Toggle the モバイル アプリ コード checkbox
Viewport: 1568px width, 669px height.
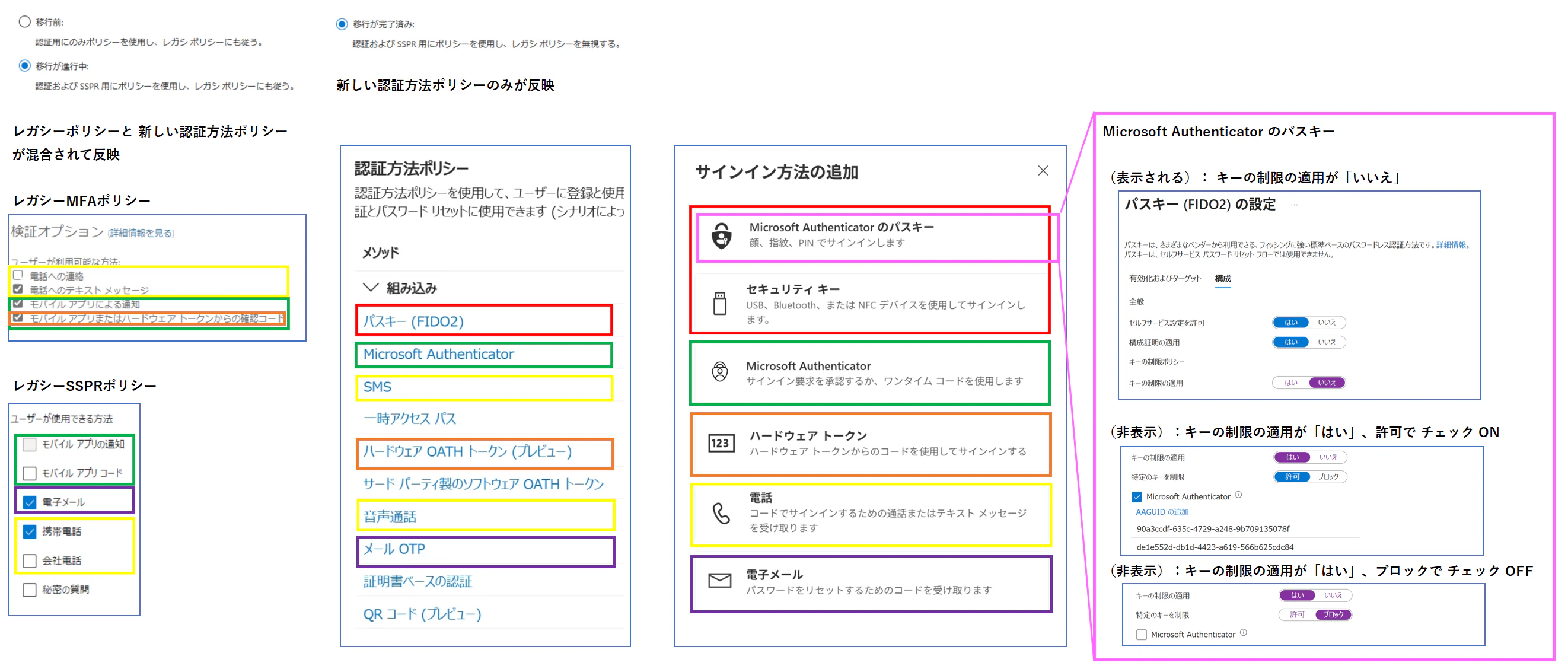pyautogui.click(x=29, y=473)
